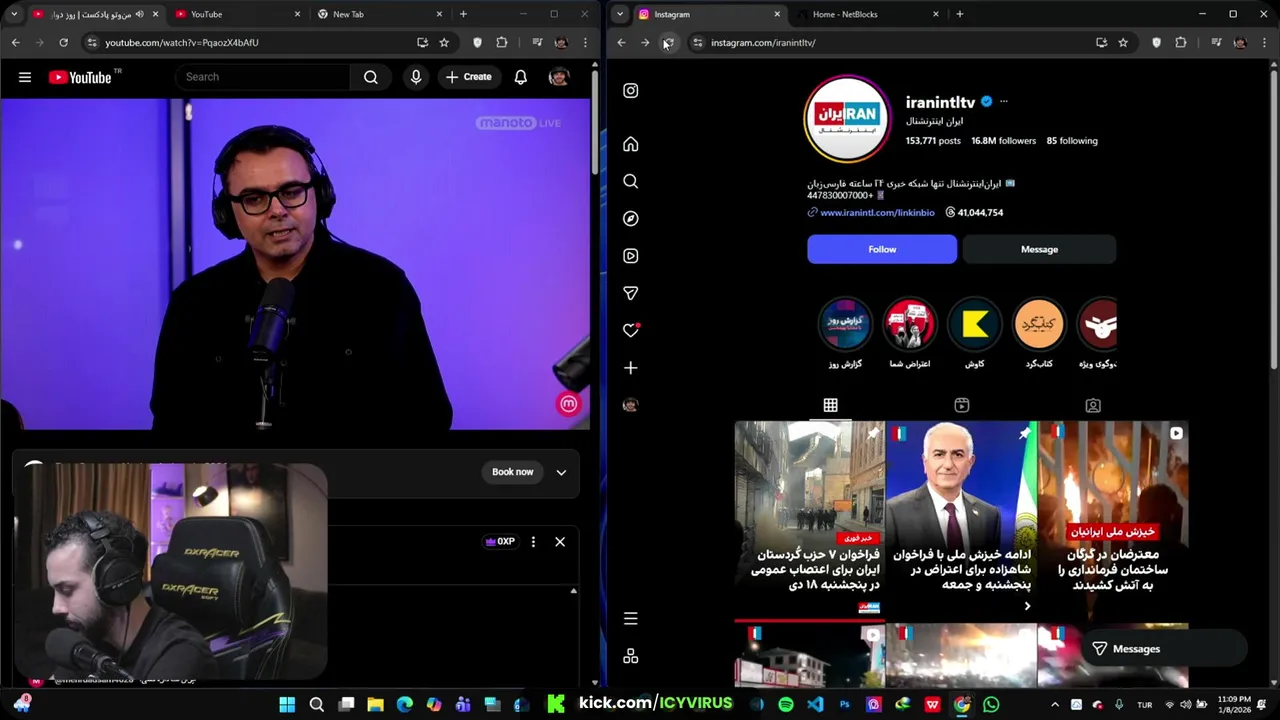Open YouTube guide hamburger menu
Viewport: 1280px width, 720px height.
point(25,77)
